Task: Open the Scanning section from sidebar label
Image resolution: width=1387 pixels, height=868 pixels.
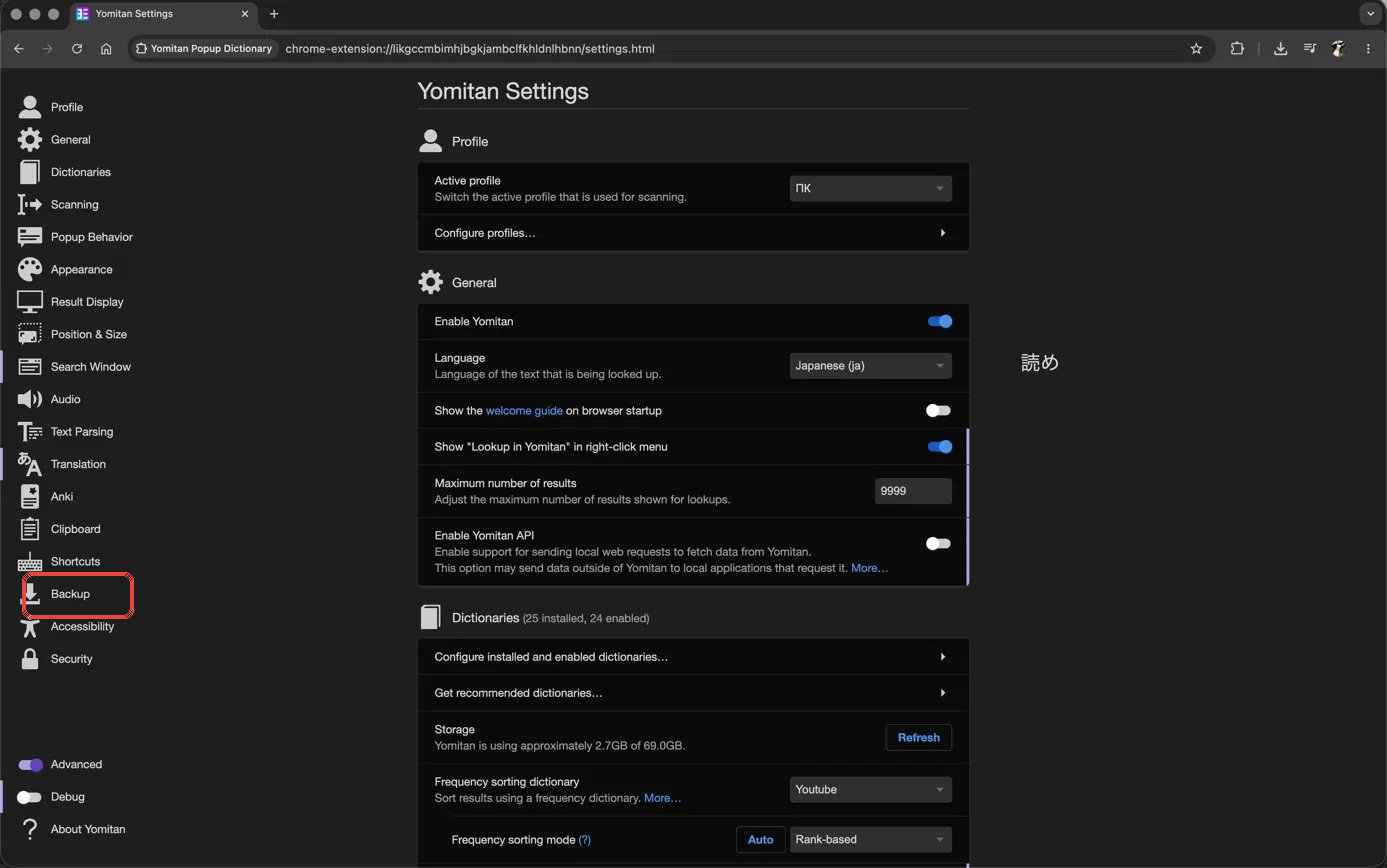Action: pyautogui.click(x=74, y=204)
